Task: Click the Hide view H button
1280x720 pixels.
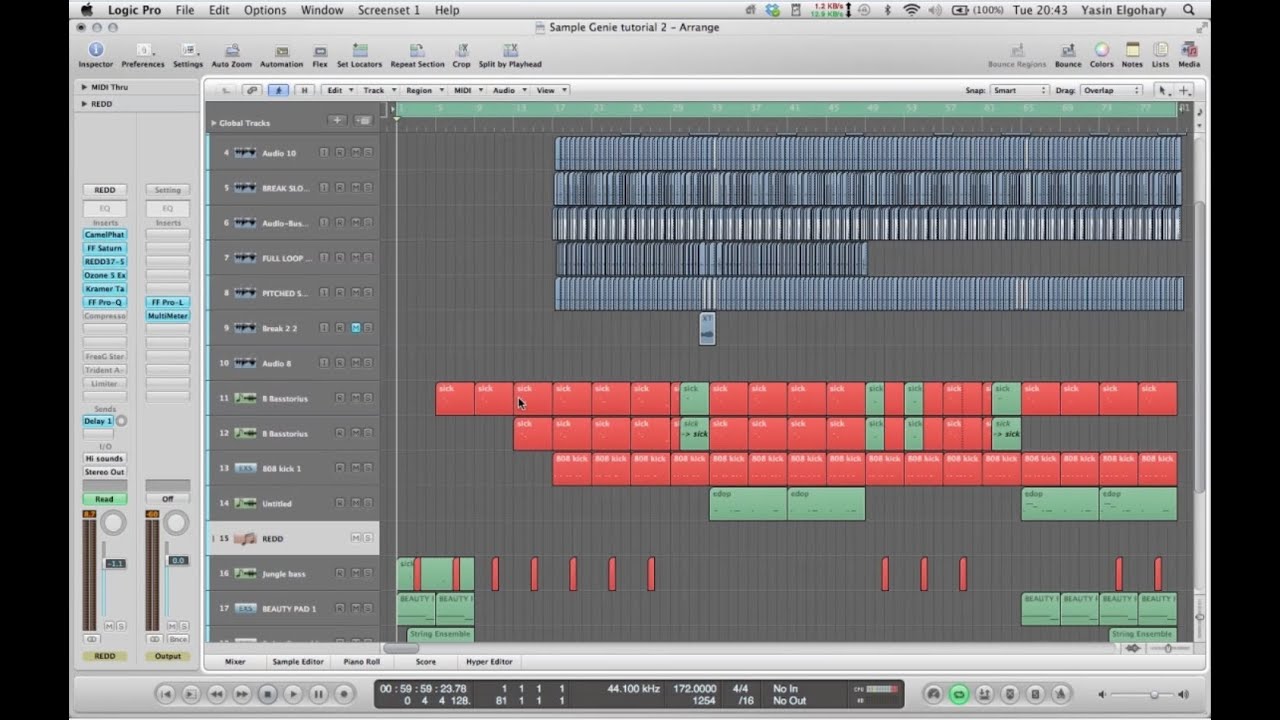Action: 303,90
